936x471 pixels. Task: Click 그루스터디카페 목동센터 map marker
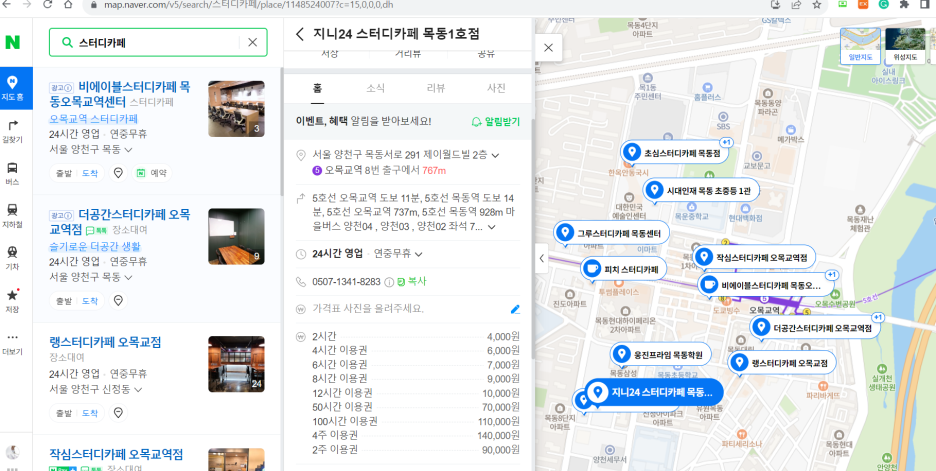coord(611,233)
